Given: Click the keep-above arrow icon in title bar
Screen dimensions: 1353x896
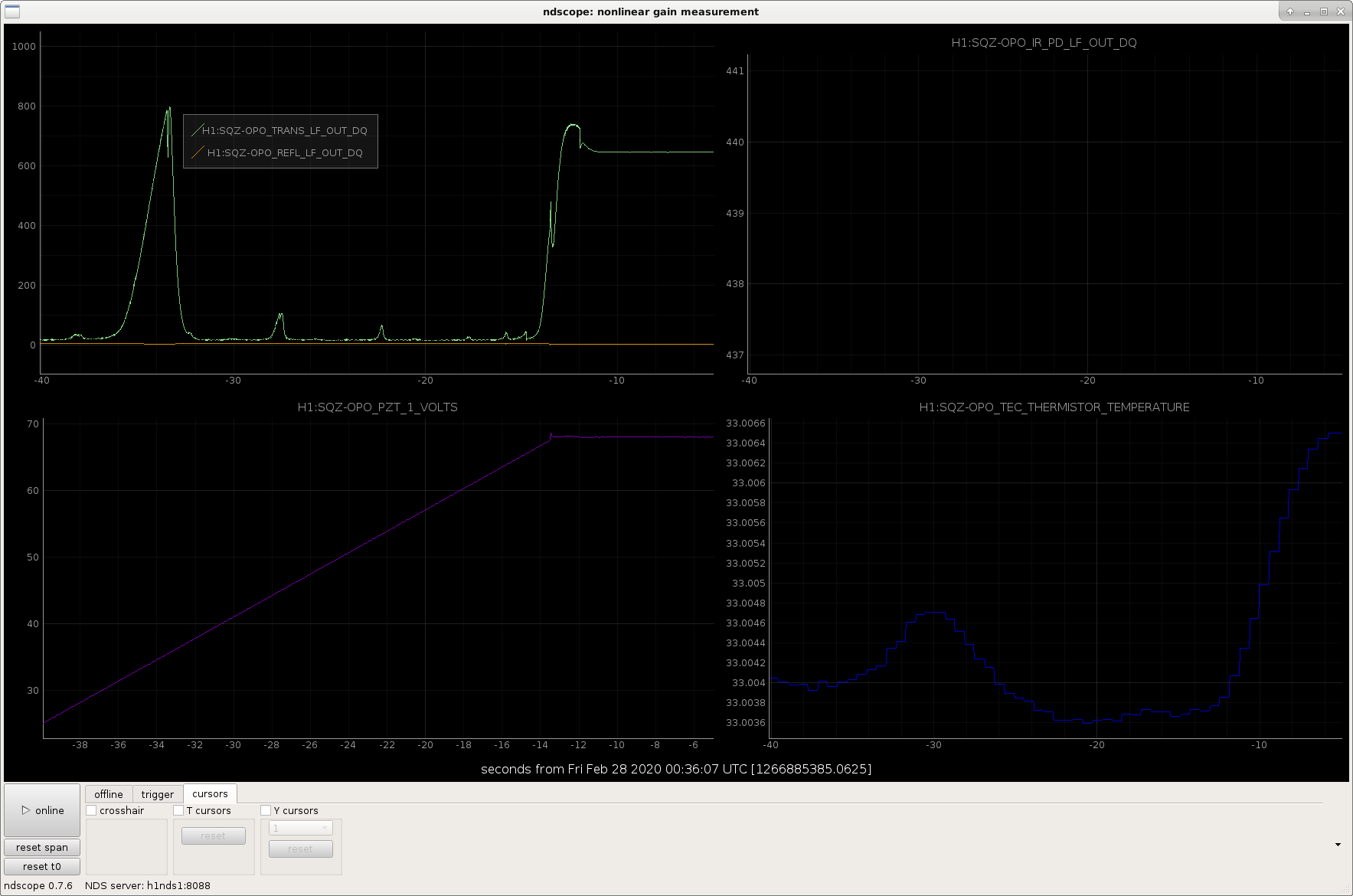Looking at the screenshot, I should [x=1290, y=11].
